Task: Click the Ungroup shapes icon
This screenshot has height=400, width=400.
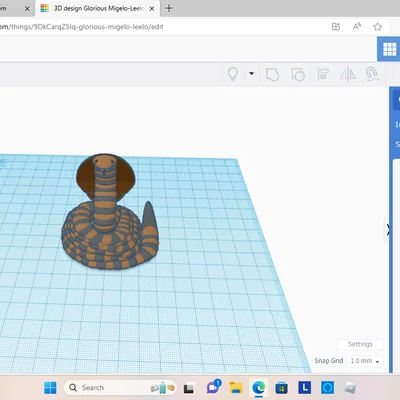Action: point(298,74)
